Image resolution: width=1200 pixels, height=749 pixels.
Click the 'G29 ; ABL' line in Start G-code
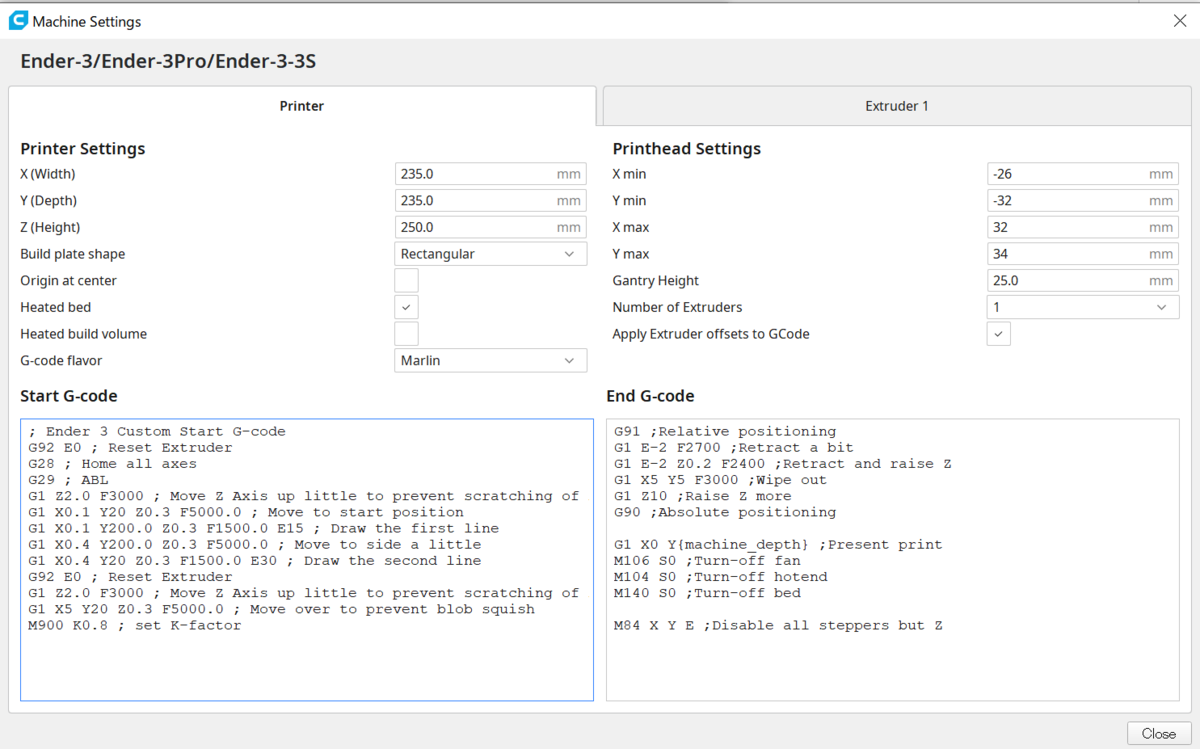[68, 480]
